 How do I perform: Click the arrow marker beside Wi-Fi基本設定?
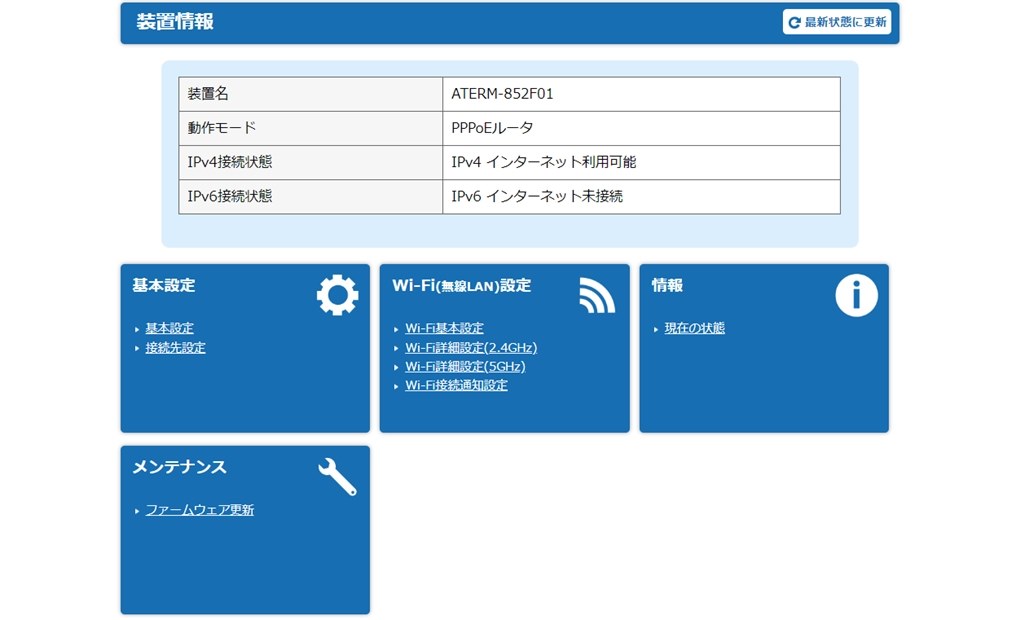pos(394,327)
